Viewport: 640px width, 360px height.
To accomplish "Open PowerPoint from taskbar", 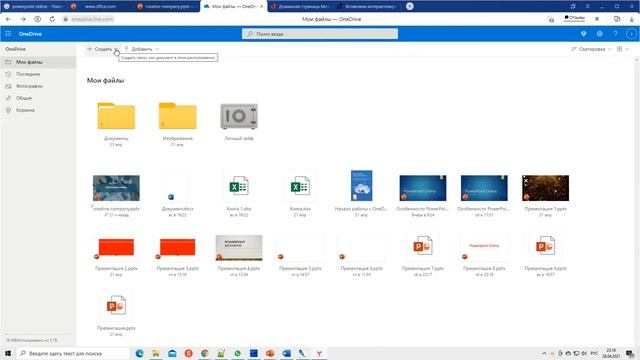I will (270, 353).
